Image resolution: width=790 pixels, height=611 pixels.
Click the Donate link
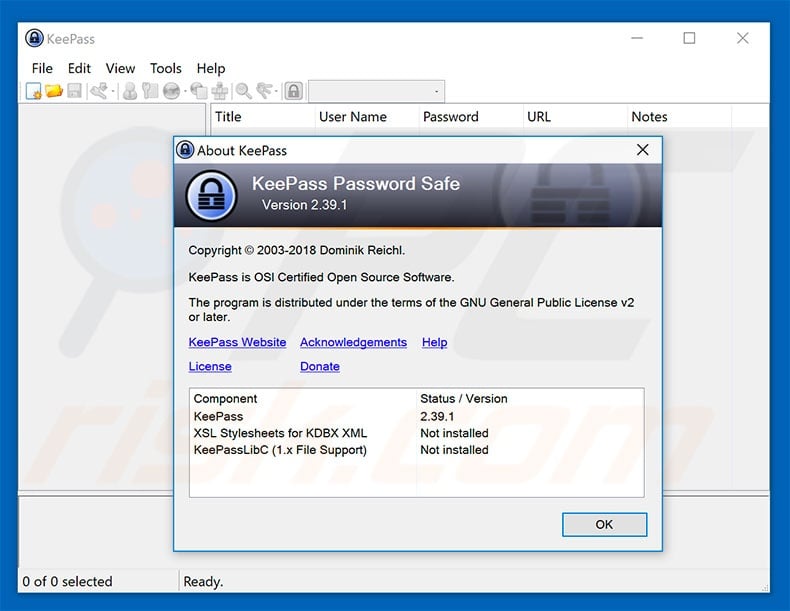pos(319,366)
